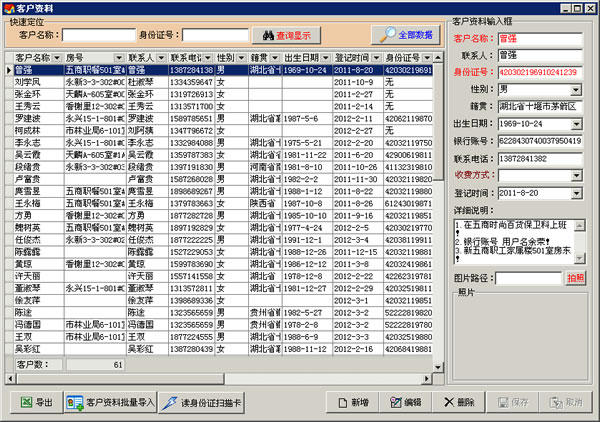600x422 pixels.
Task: Focus the quick-search 身份证号 input field
Action: point(215,35)
